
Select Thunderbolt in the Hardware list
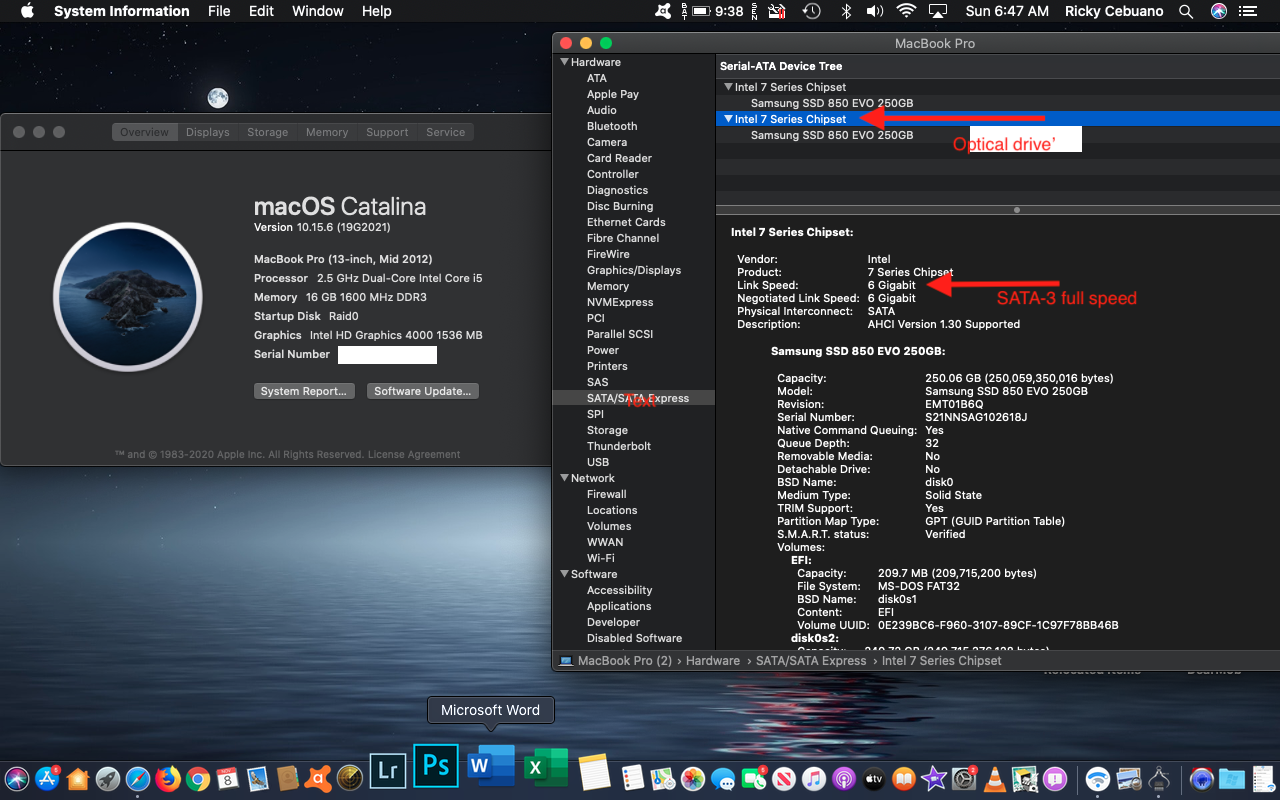coord(619,446)
